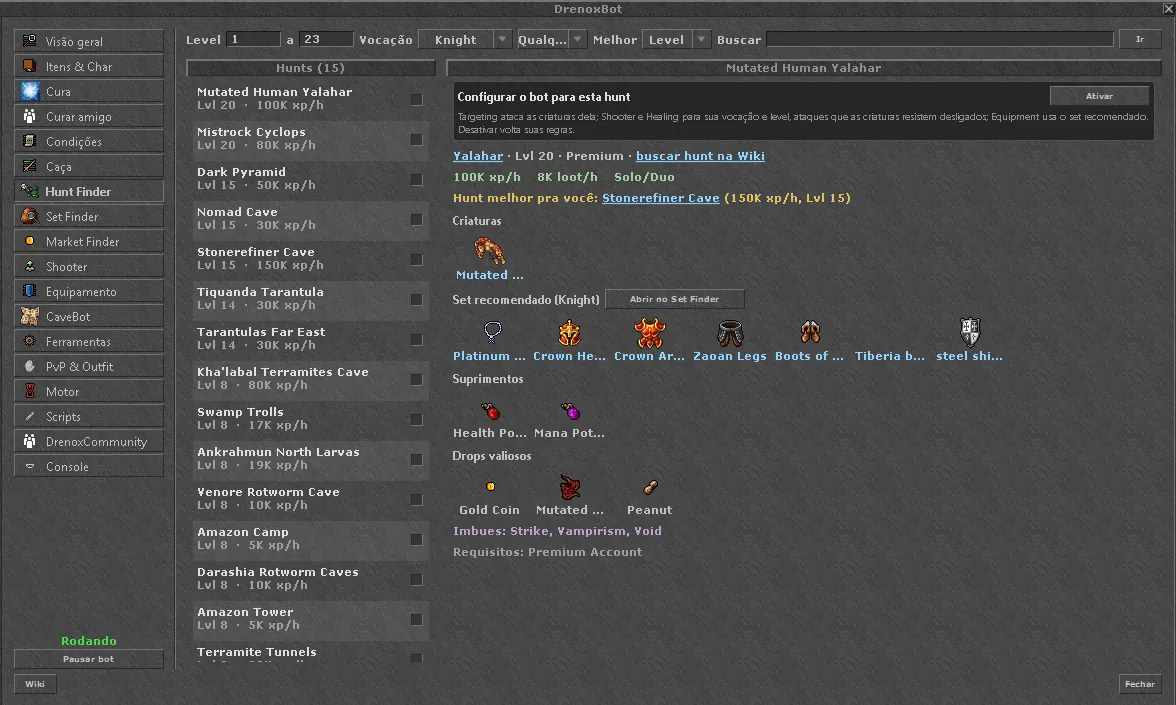
Task: Open the Yalahar location link
Action: point(478,156)
